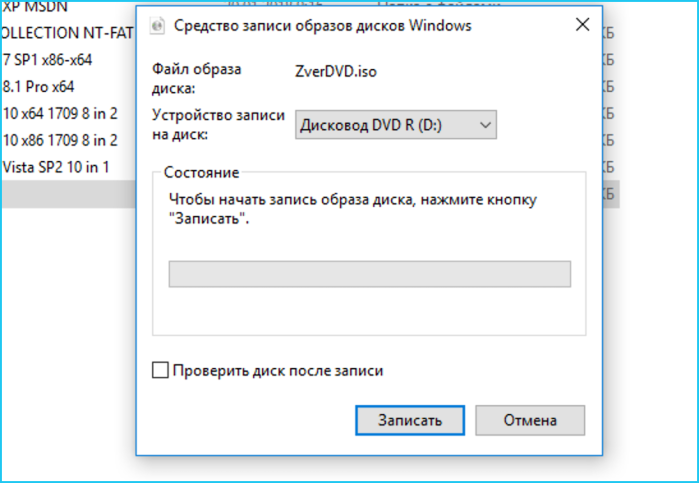Viewport: 699px width, 483px height.
Task: Click the highlighted selected row in file list
Action: pos(69,194)
